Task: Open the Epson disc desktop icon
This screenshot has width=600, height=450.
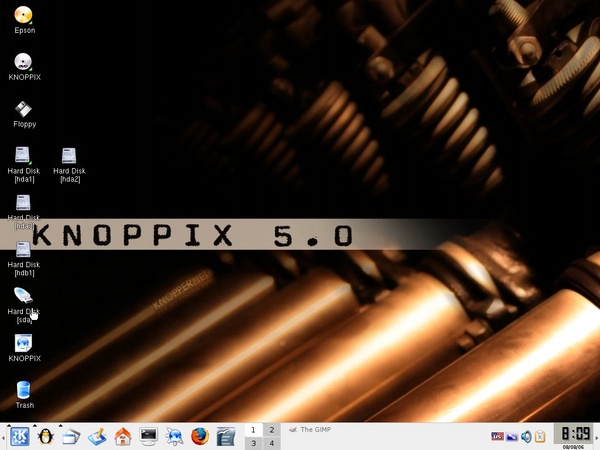Action: point(24,15)
